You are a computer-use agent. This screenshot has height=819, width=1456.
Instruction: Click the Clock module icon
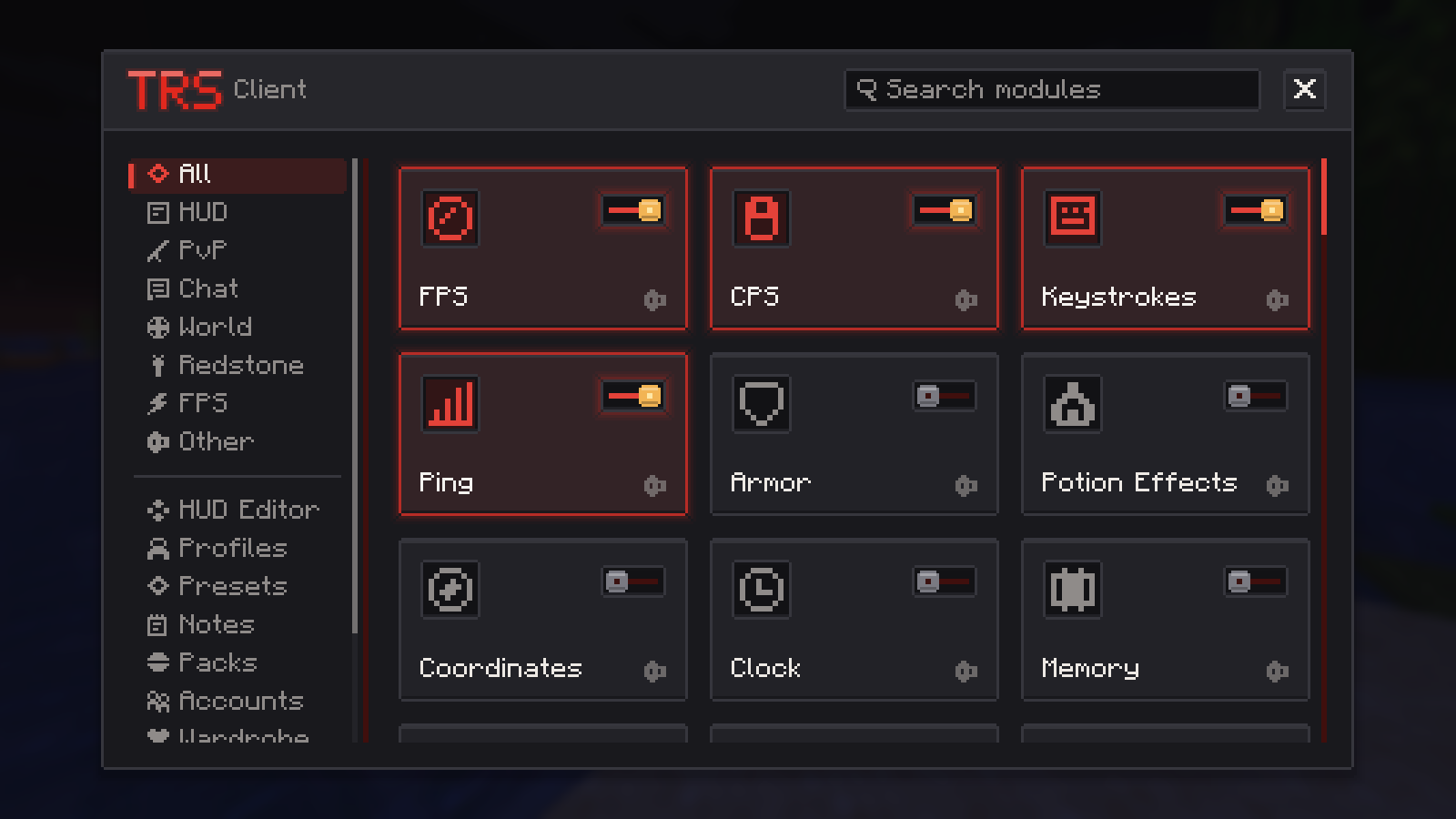(x=762, y=590)
